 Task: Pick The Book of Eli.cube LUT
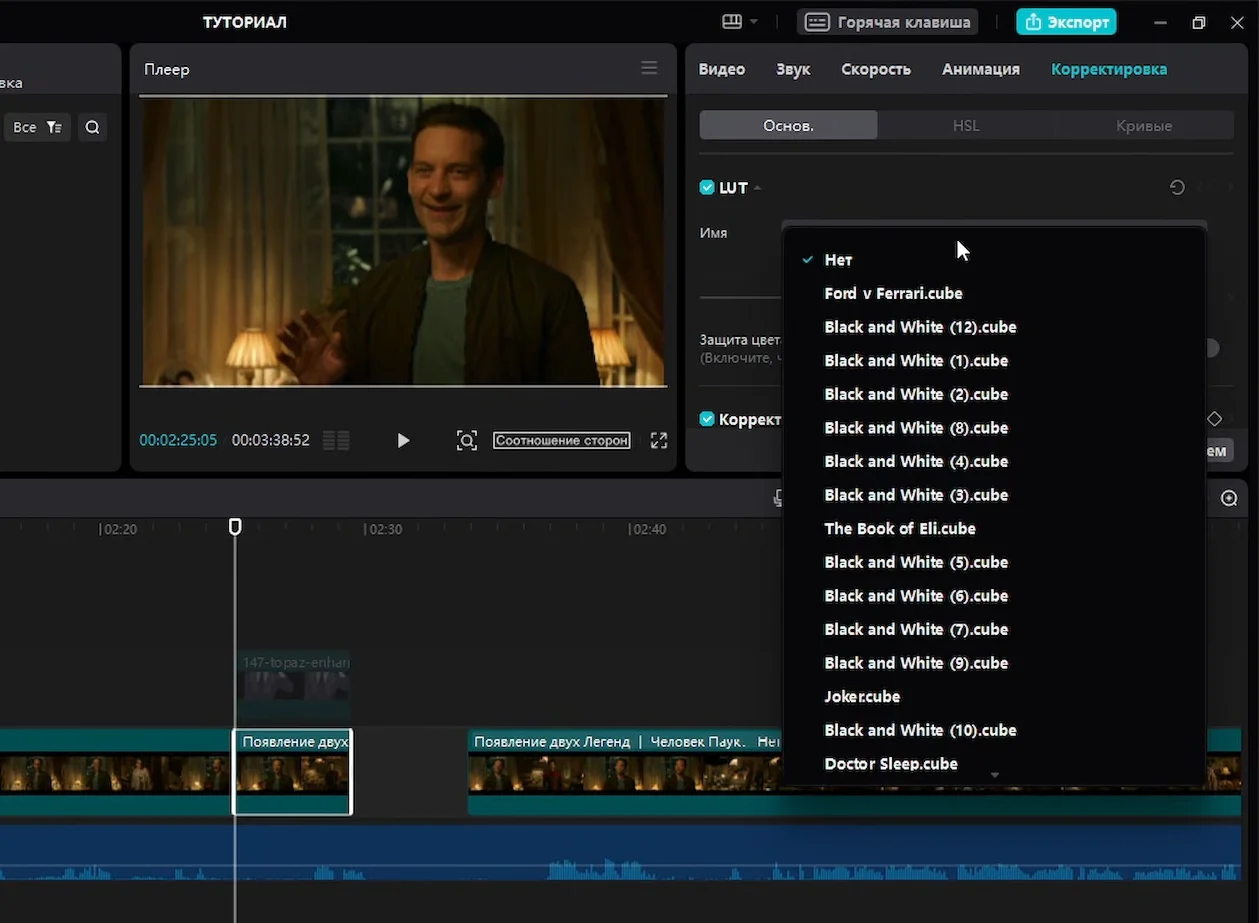(899, 528)
